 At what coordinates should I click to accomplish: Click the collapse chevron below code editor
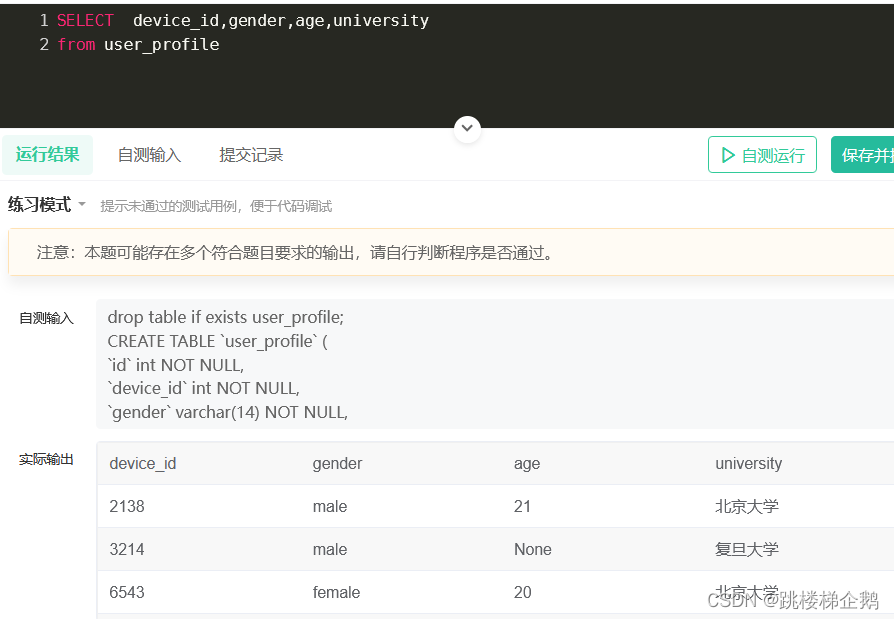pyautogui.click(x=467, y=129)
